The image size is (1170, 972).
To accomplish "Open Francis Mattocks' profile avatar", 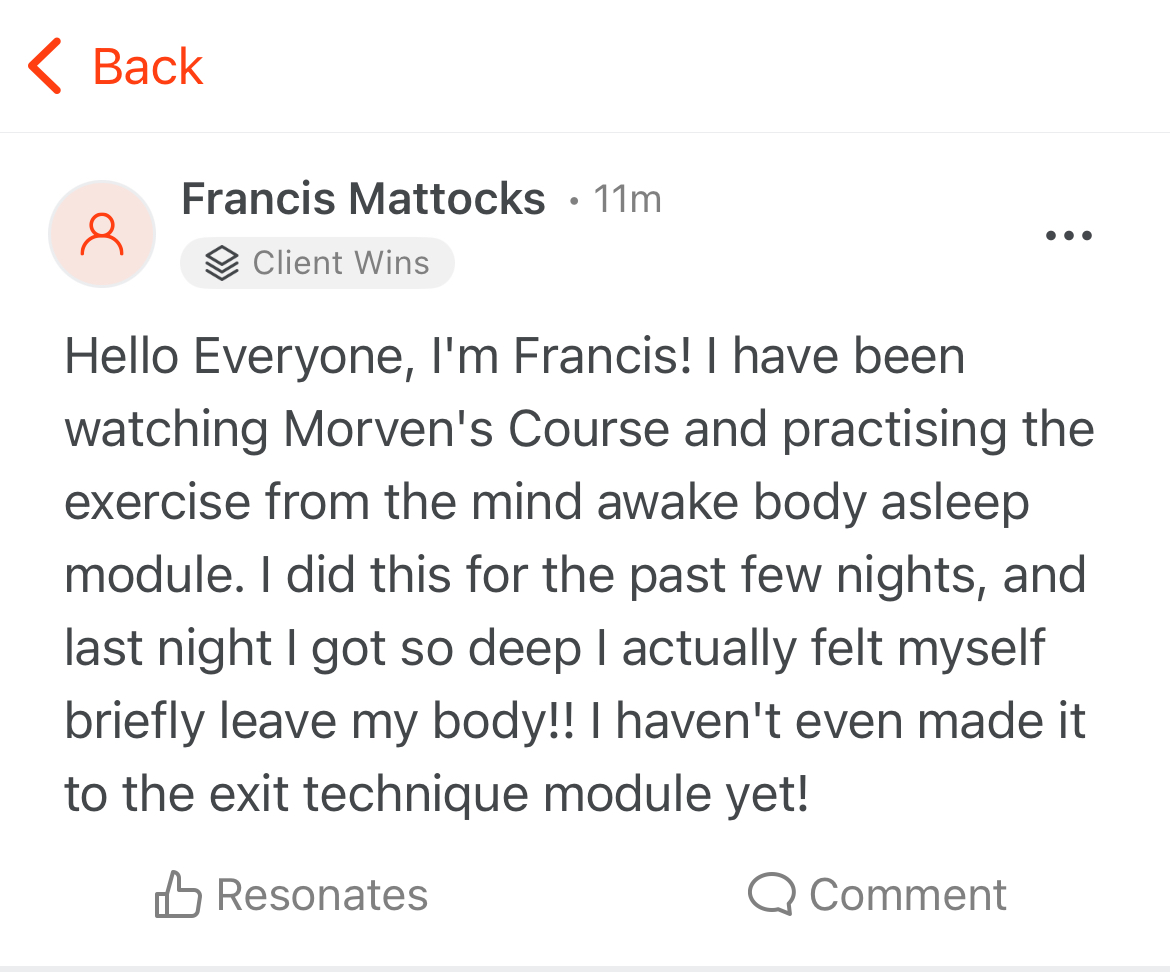I will (x=102, y=233).
